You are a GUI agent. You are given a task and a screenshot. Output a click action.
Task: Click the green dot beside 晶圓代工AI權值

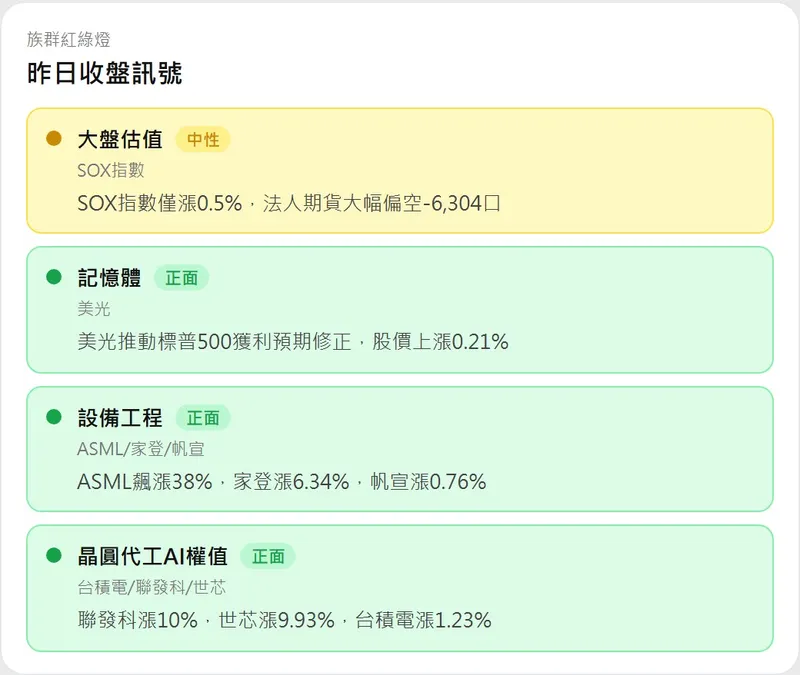click(x=55, y=555)
